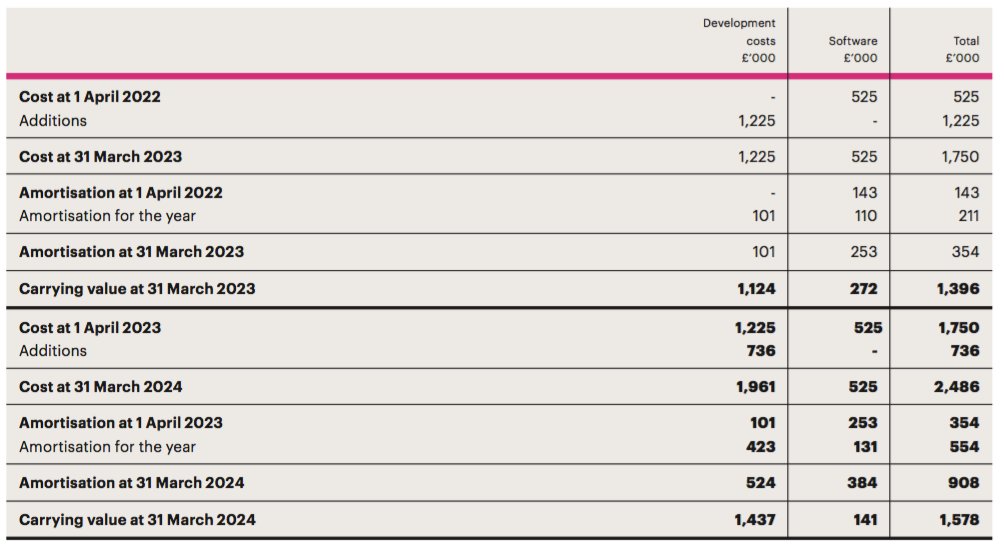The height and width of the screenshot is (554, 1004).
Task: Select the 423 development amortisation for the year
Action: 761,446
